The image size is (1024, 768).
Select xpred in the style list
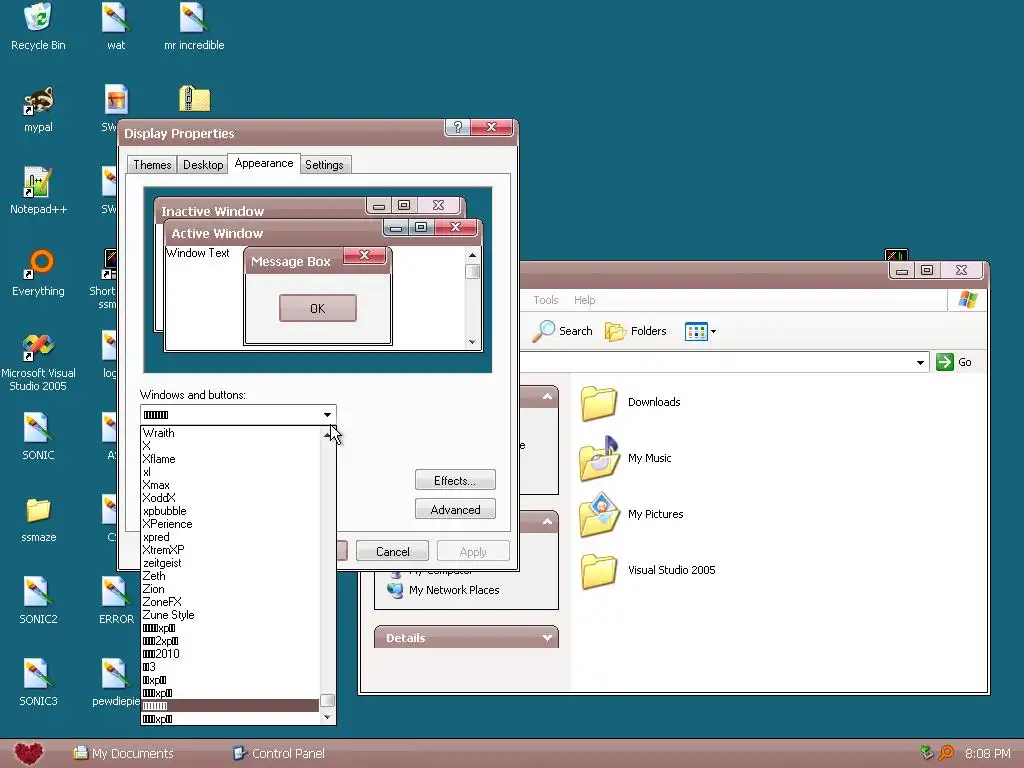(230, 537)
